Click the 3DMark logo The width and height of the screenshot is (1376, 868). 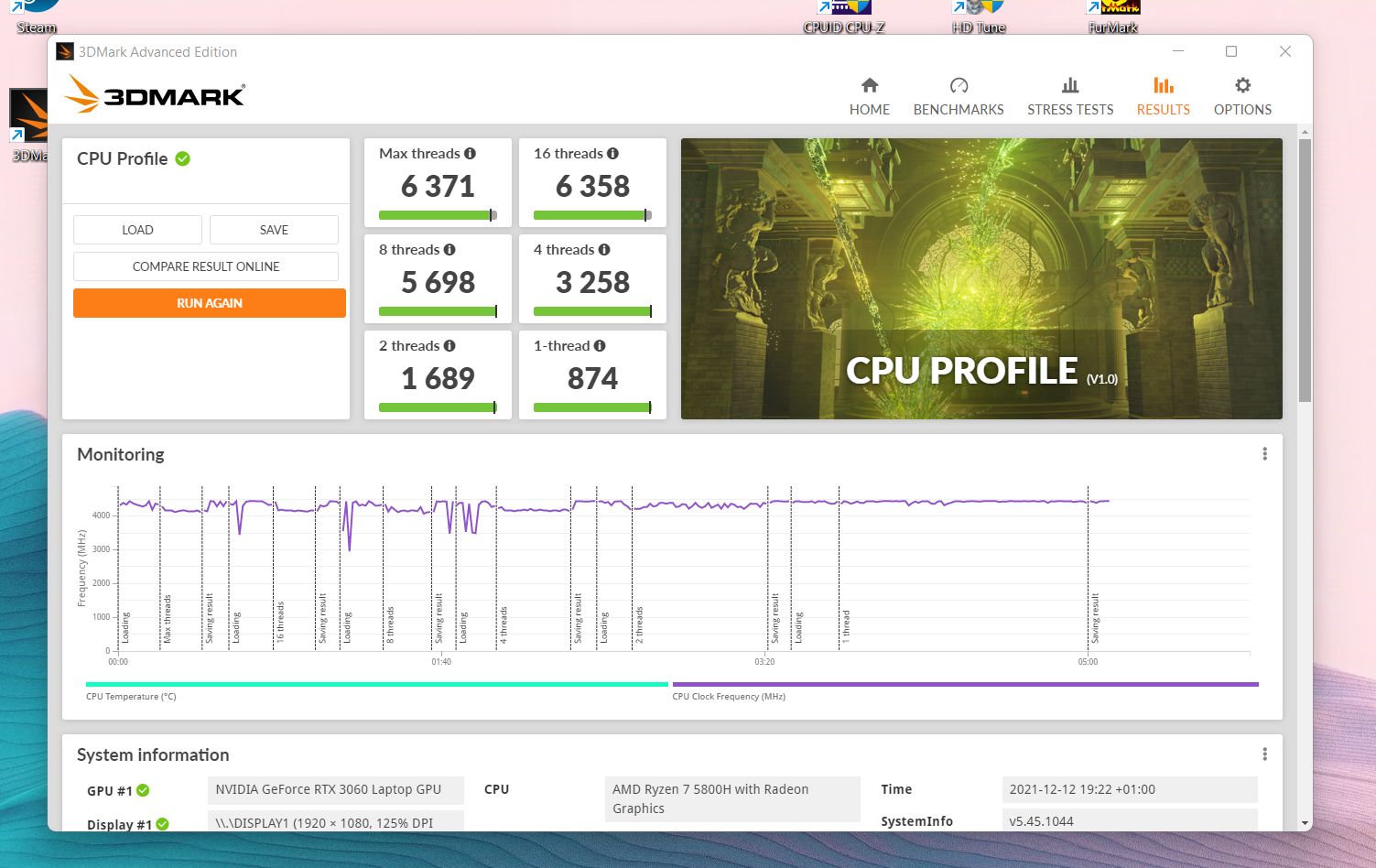click(x=155, y=94)
